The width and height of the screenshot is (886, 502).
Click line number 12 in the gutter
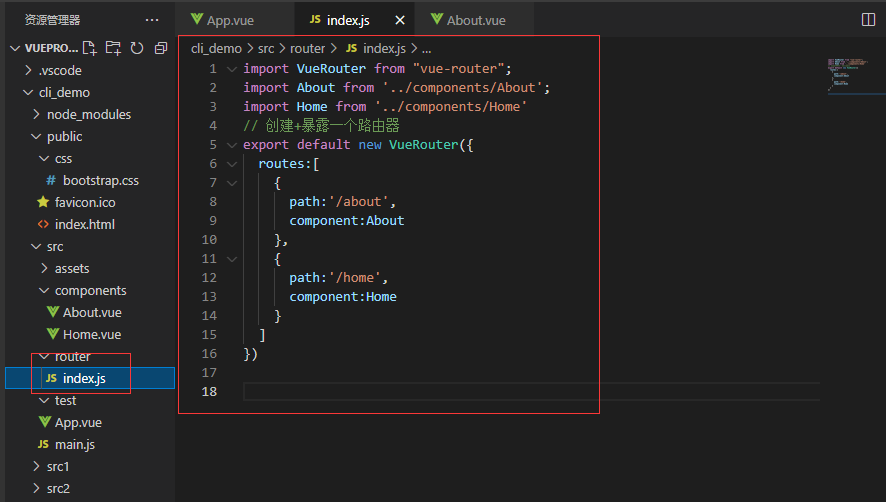(x=209, y=278)
